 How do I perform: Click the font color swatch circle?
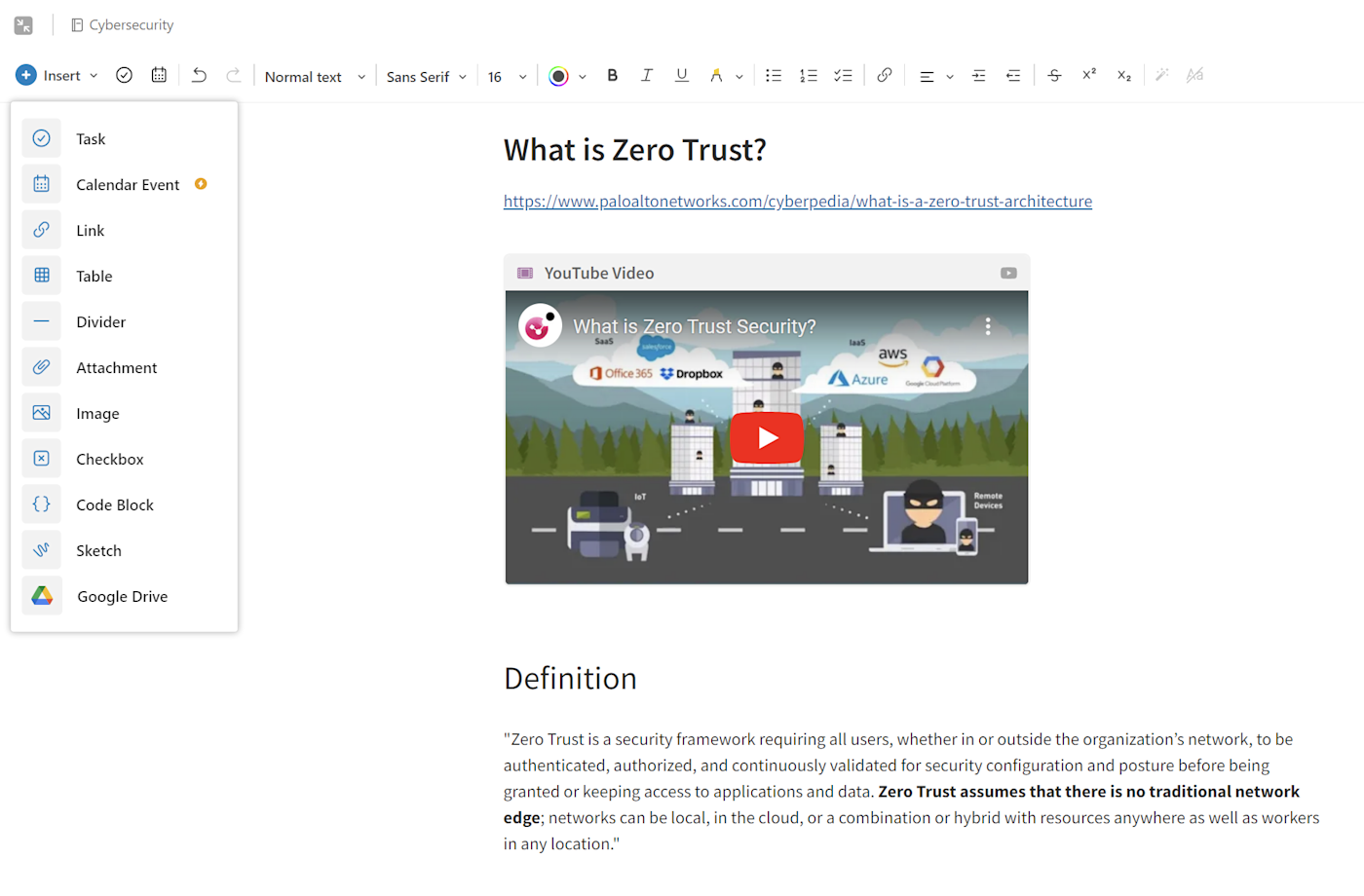558,76
